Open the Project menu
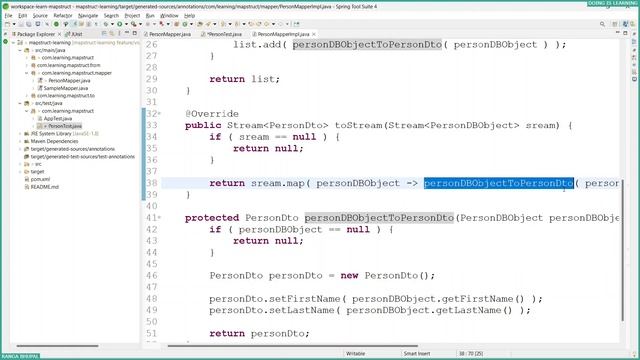This screenshot has height=360, width=640. click(x=132, y=16)
